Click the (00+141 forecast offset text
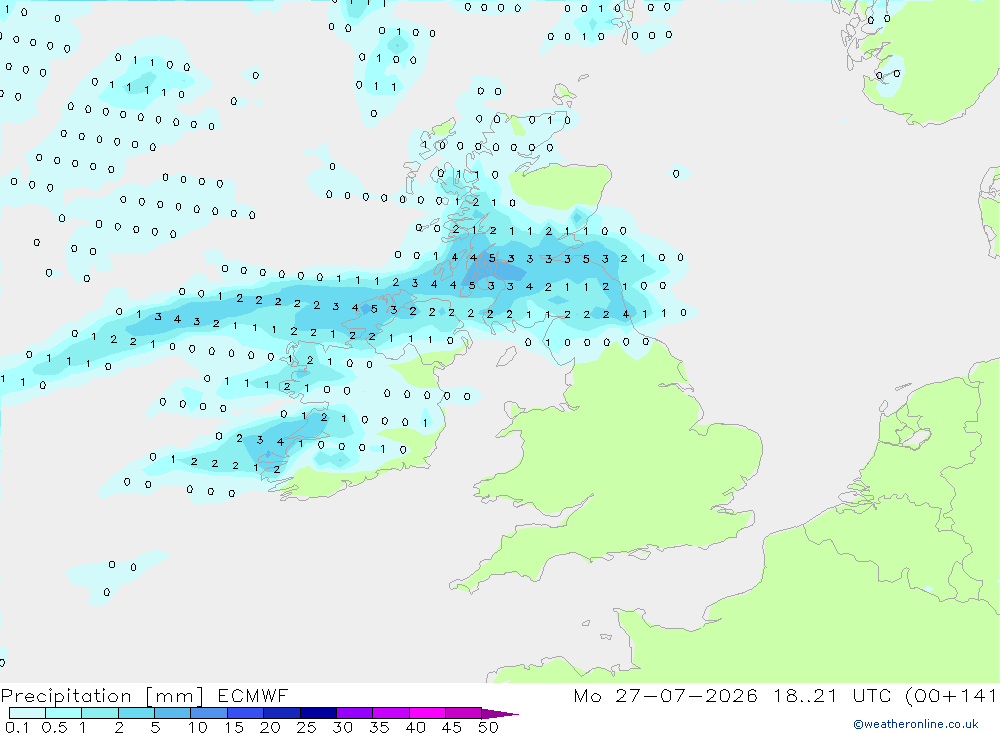Image resolution: width=1000 pixels, height=733 pixels. click(952, 695)
